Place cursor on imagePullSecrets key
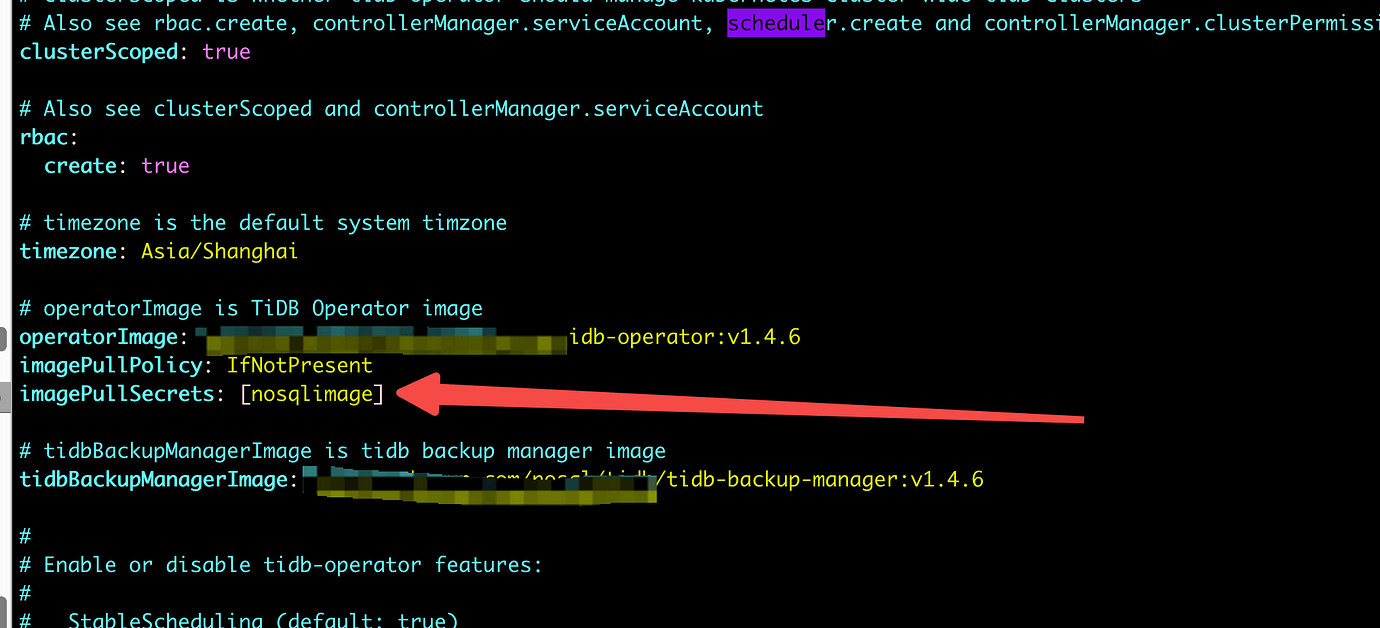The width and height of the screenshot is (1380, 628). (x=116, y=394)
